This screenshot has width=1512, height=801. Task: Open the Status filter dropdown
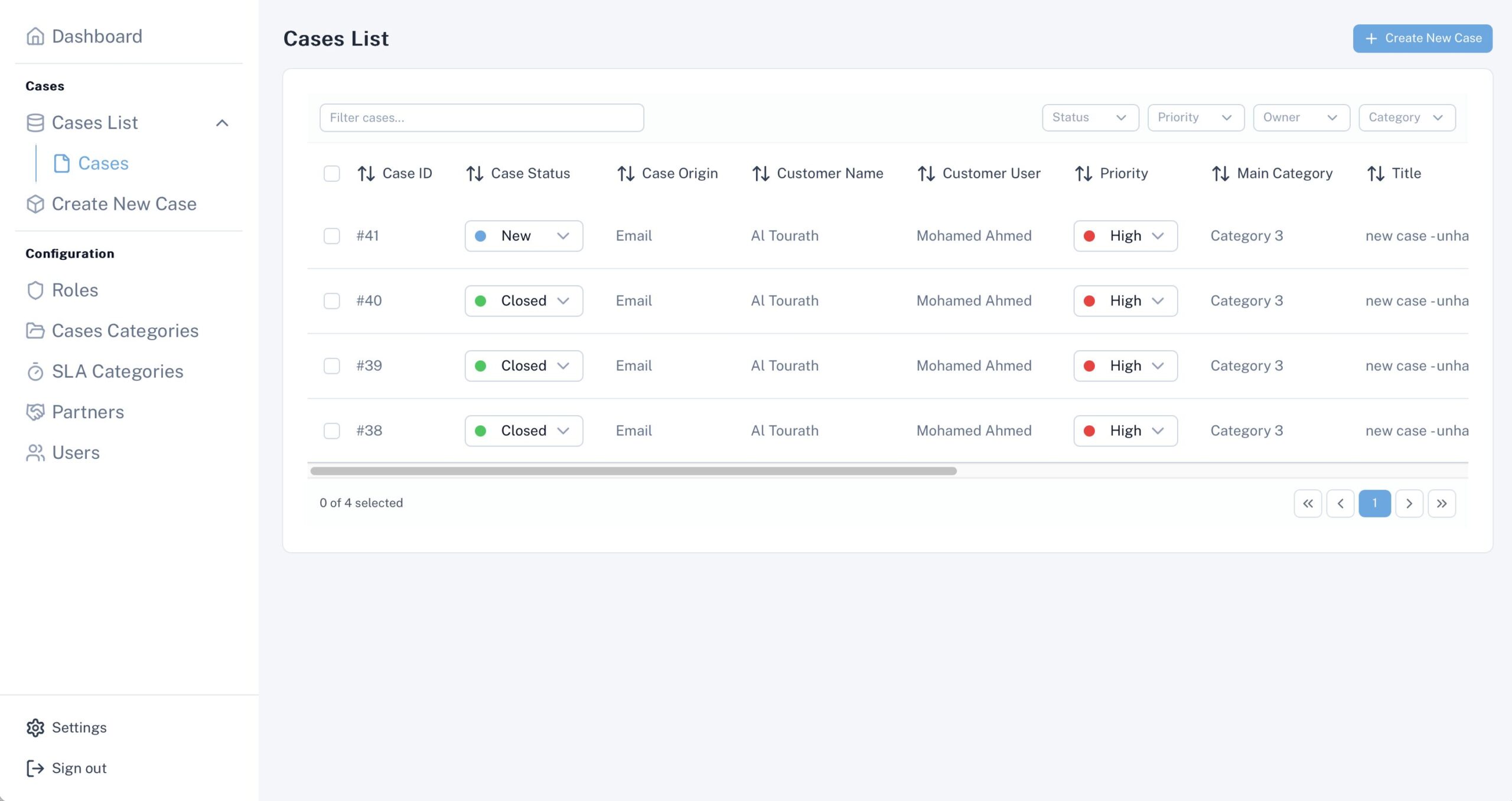(x=1090, y=118)
